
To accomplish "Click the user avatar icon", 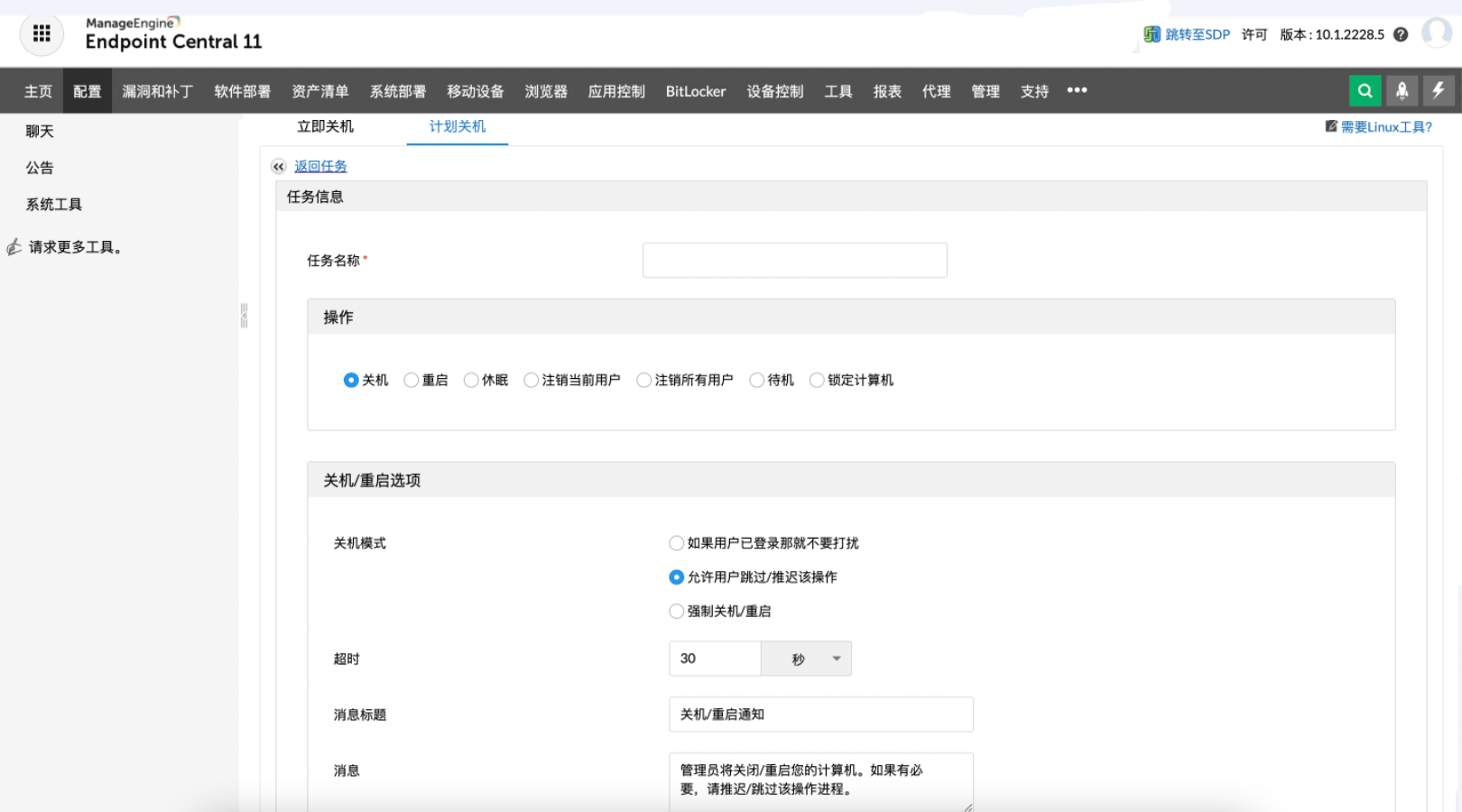I will [x=1438, y=34].
